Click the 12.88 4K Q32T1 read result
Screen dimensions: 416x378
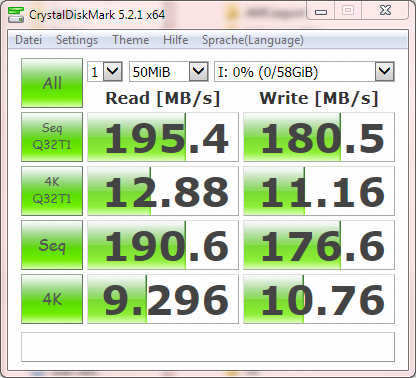pyautogui.click(x=163, y=191)
